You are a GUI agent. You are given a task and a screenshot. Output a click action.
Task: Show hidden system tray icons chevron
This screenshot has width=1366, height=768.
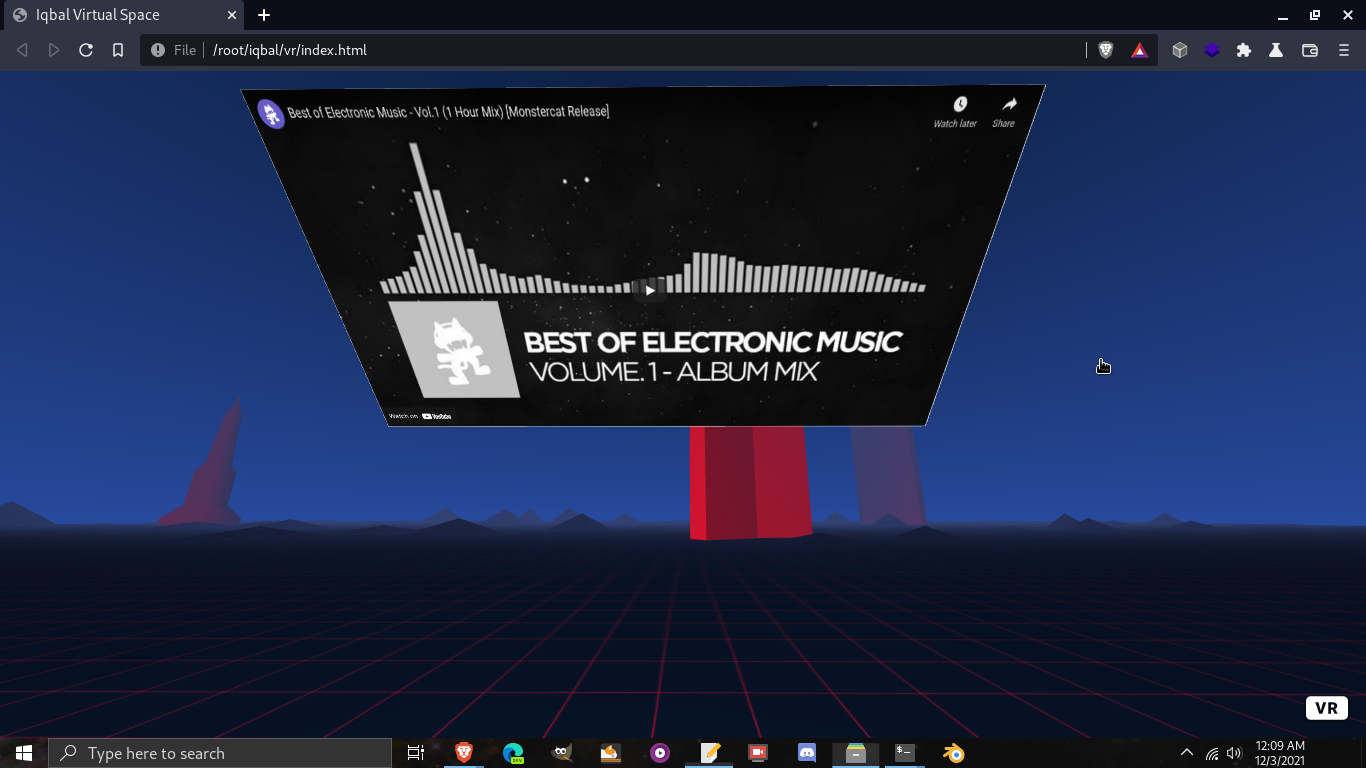(1187, 753)
